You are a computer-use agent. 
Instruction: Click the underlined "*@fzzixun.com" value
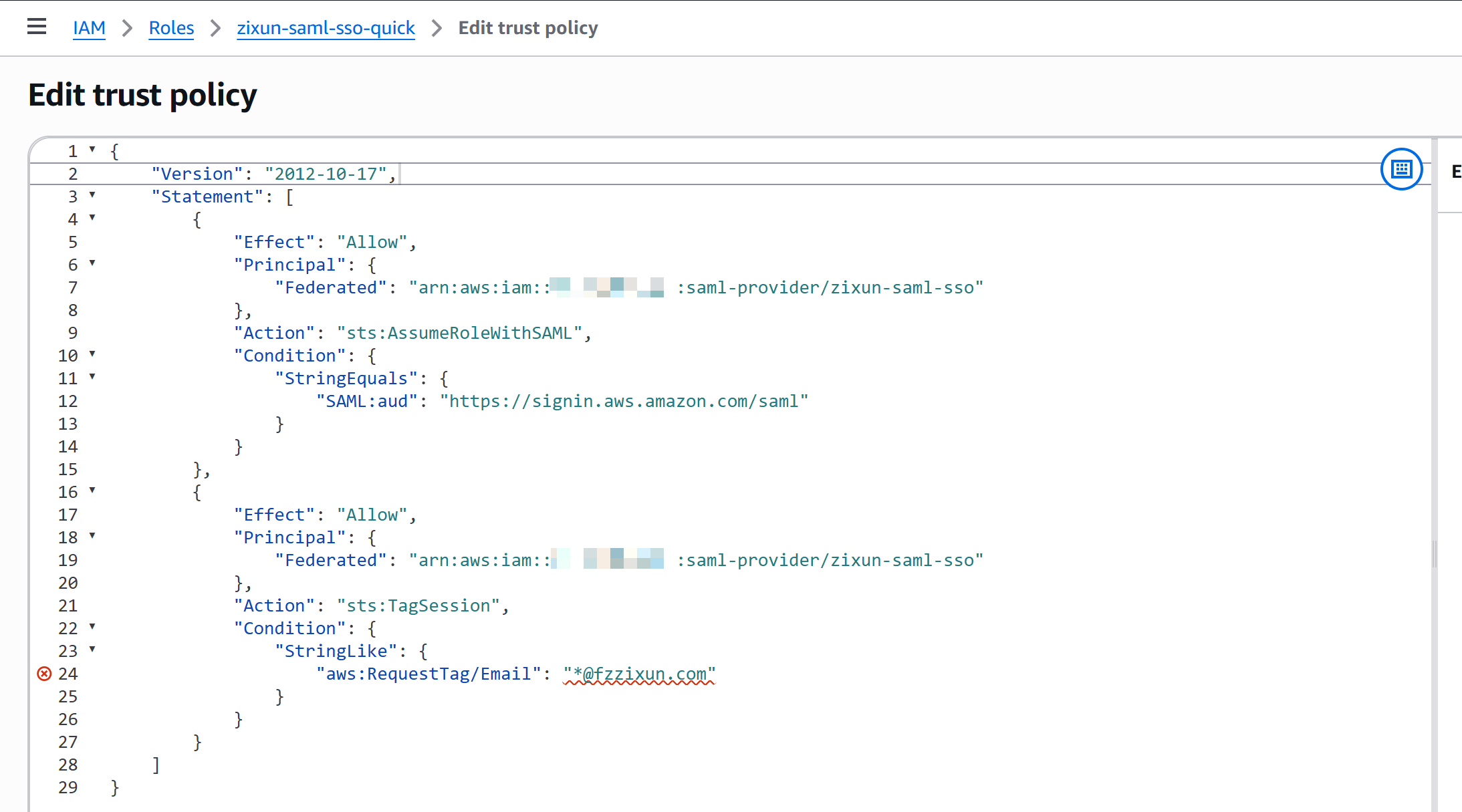(x=640, y=674)
